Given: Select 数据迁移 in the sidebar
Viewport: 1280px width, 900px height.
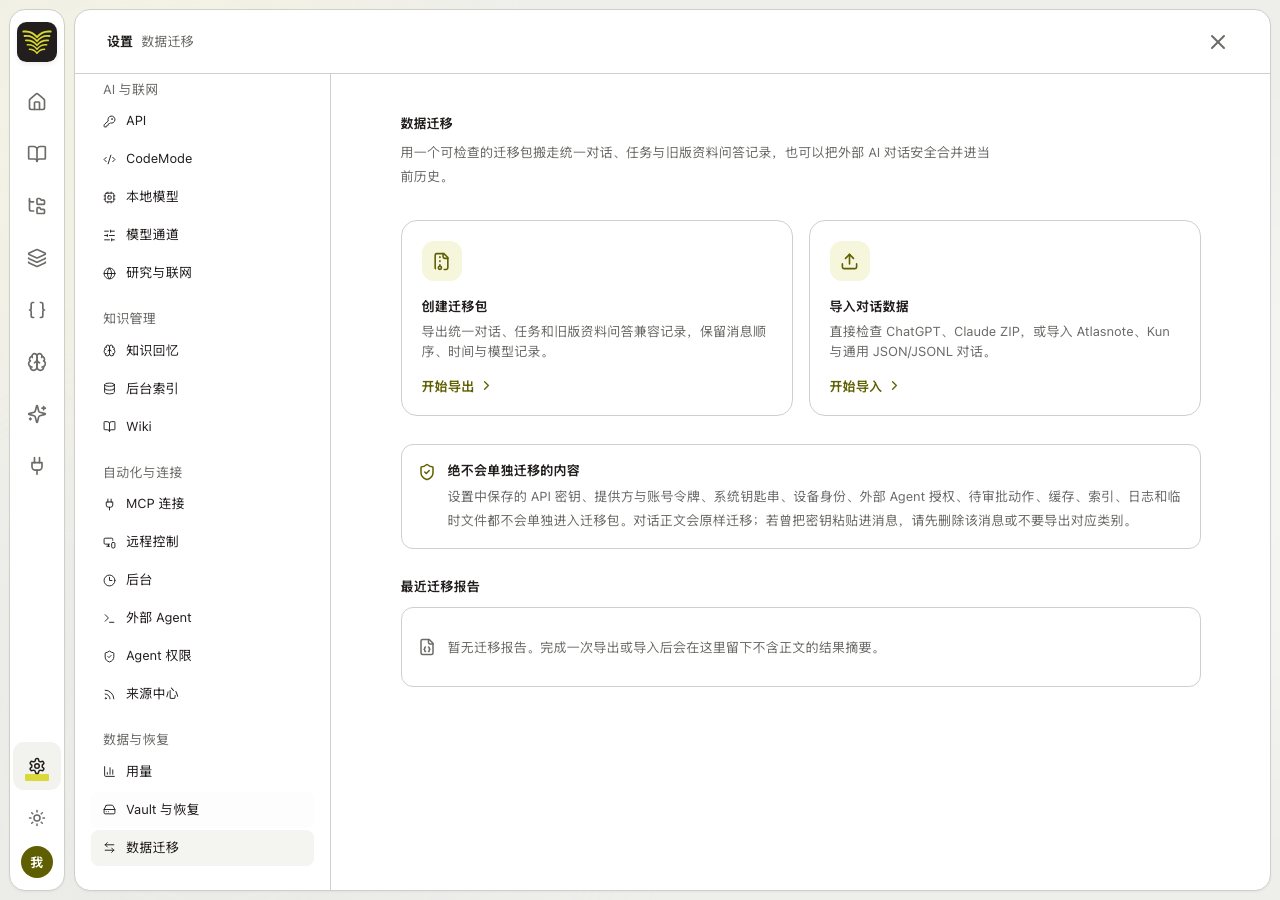Looking at the screenshot, I should coord(202,848).
